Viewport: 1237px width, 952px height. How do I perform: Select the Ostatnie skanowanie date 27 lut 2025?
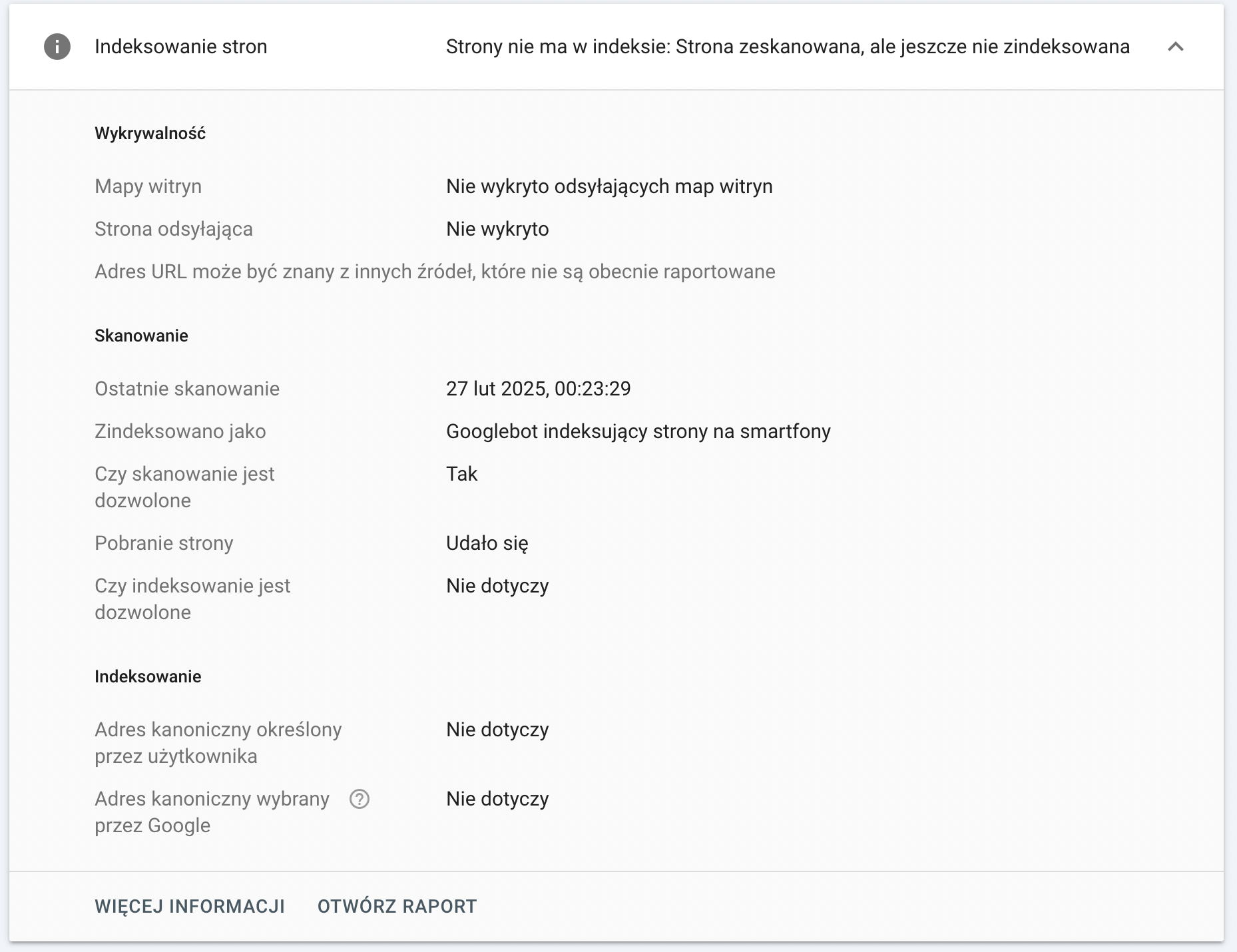point(539,388)
